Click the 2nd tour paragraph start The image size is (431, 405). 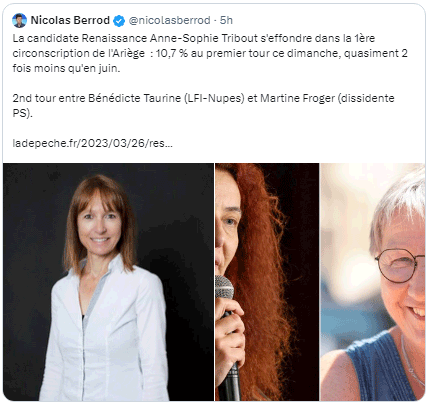click(34, 98)
